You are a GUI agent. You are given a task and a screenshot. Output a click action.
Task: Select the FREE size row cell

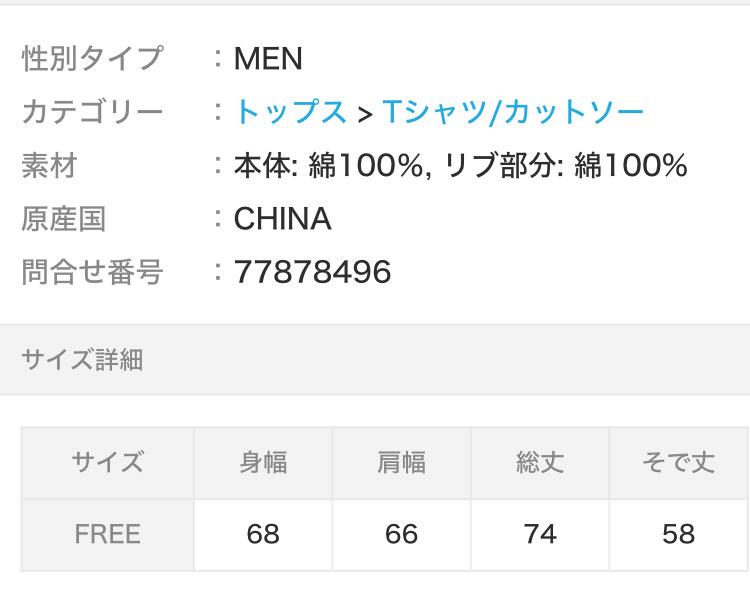coord(108,534)
